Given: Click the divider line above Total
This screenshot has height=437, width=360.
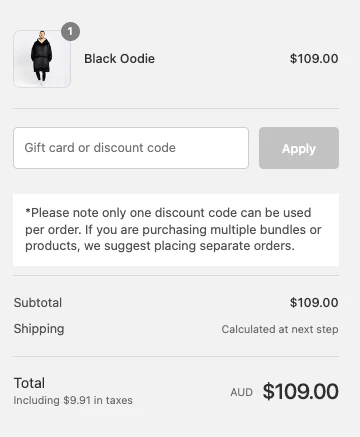Looking at the screenshot, I should tap(176, 356).
